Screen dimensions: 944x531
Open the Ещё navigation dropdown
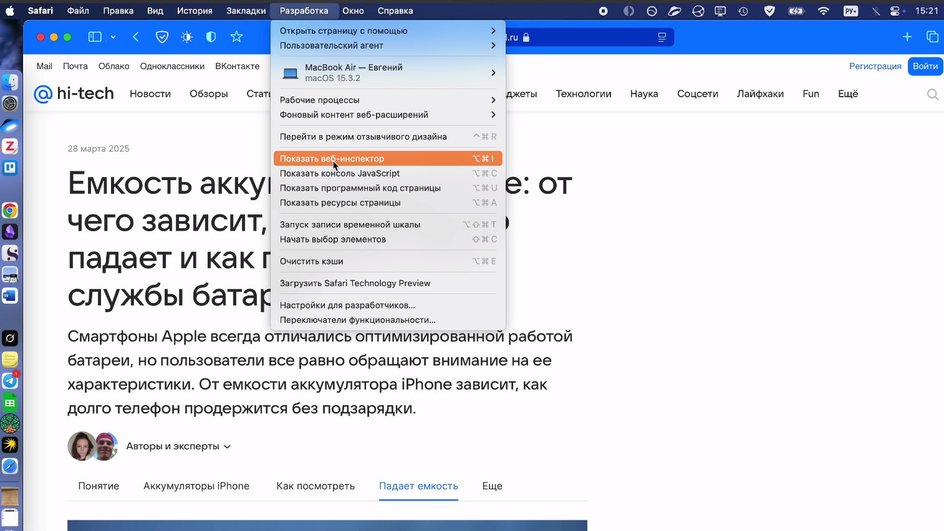click(x=848, y=94)
